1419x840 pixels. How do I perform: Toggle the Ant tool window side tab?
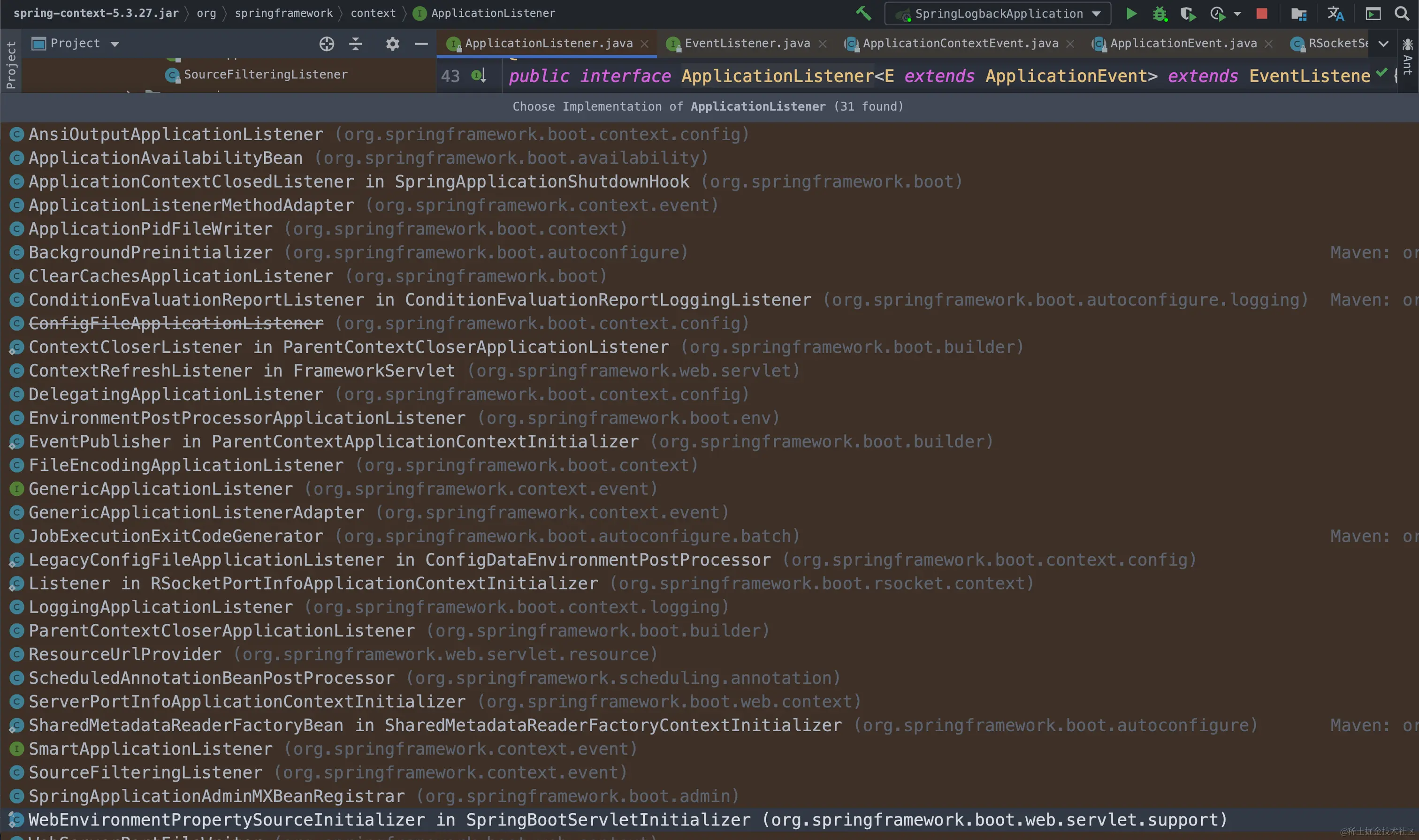[x=1407, y=57]
